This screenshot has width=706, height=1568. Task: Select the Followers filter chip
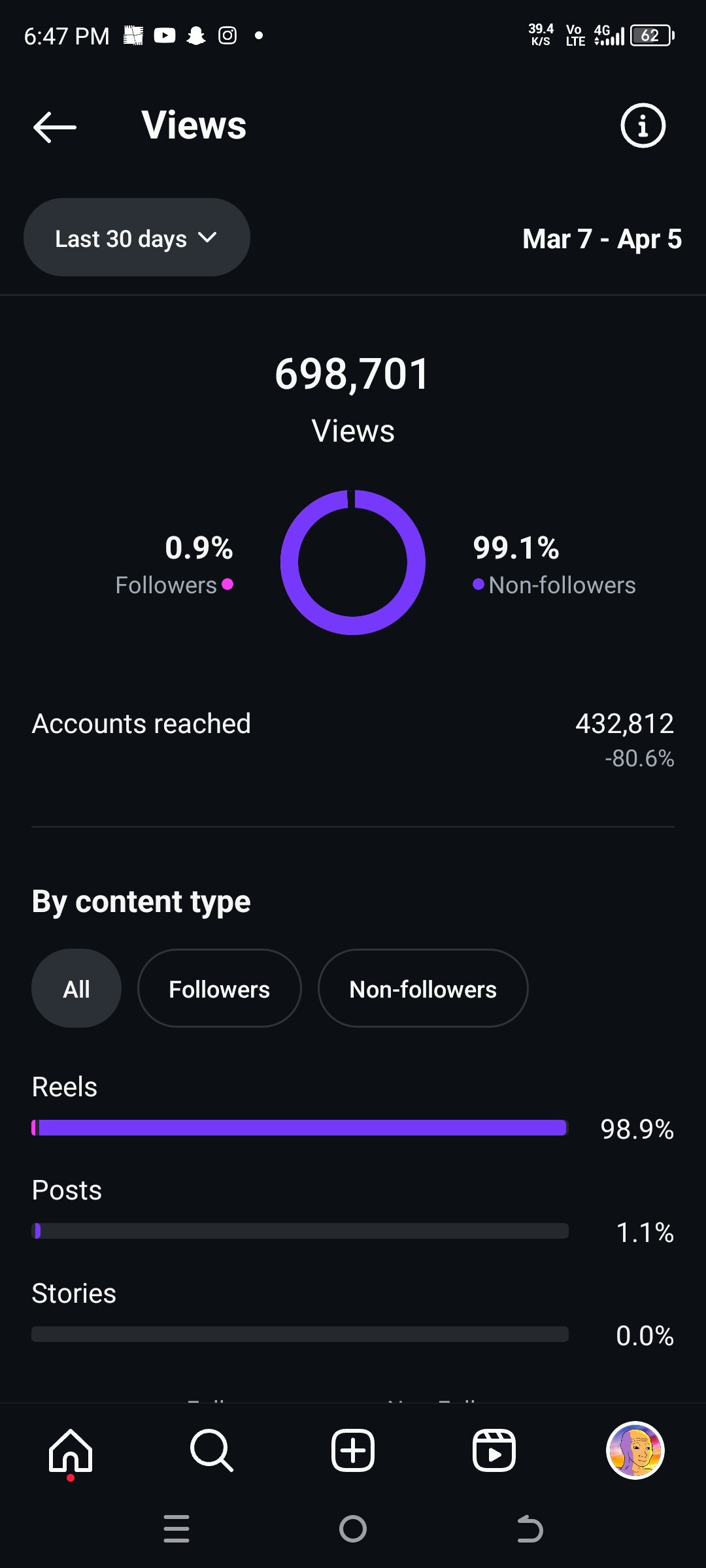(220, 988)
